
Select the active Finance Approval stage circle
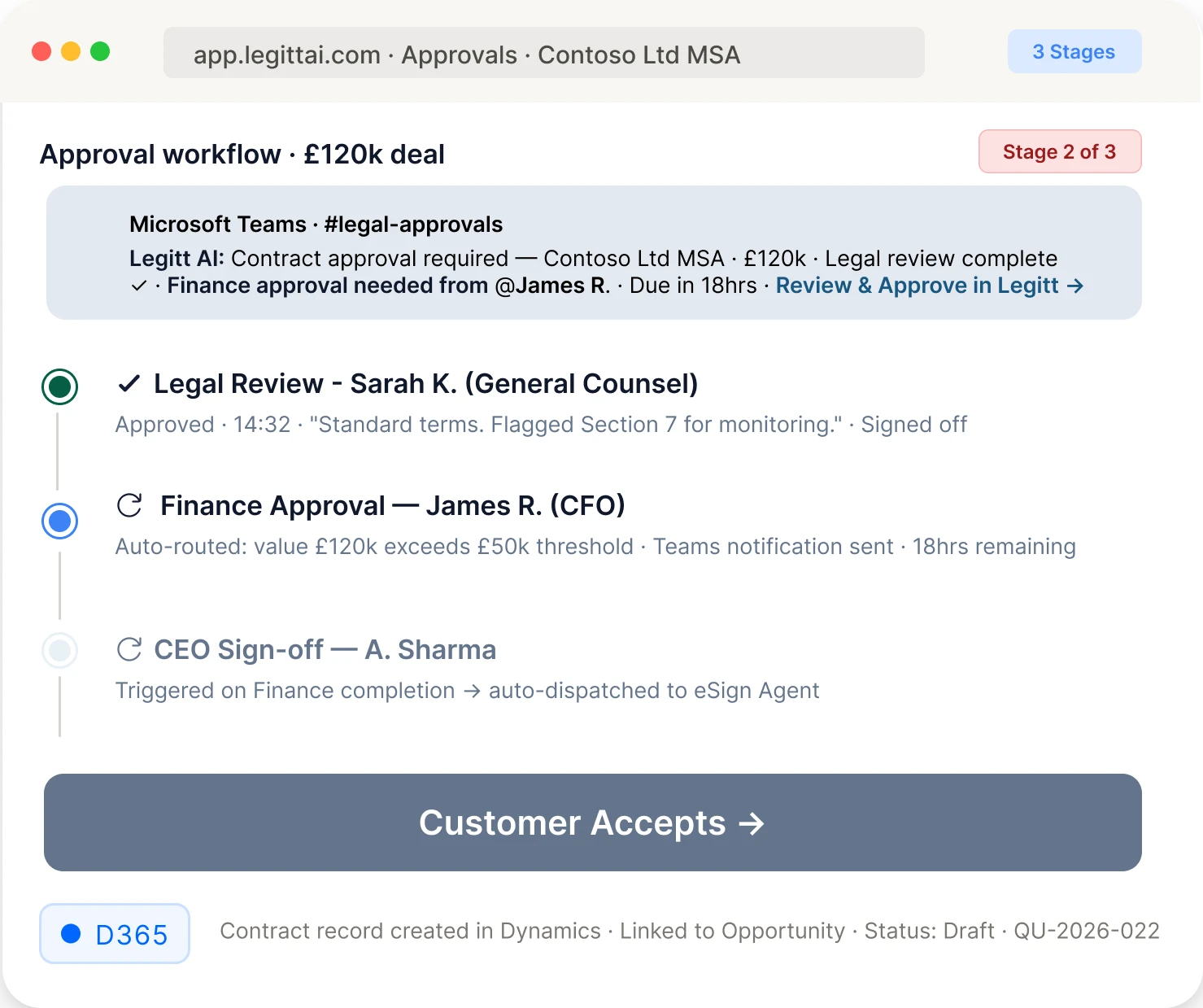(59, 521)
